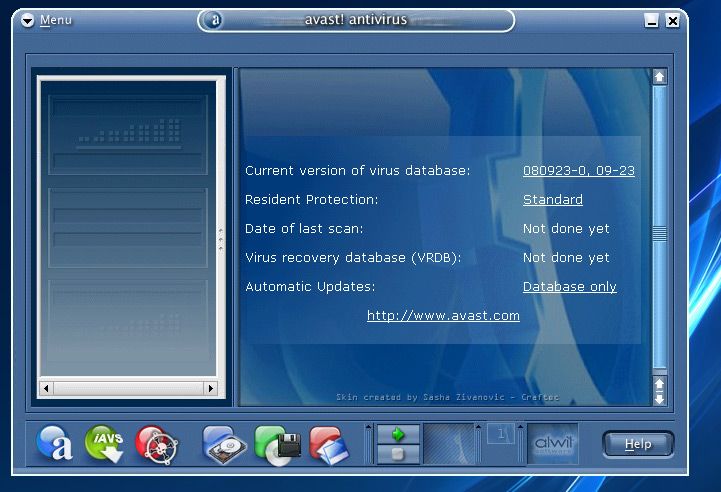Click the bottom-right scroll down arrow
Screen dimensions: 721x492
[659, 399]
